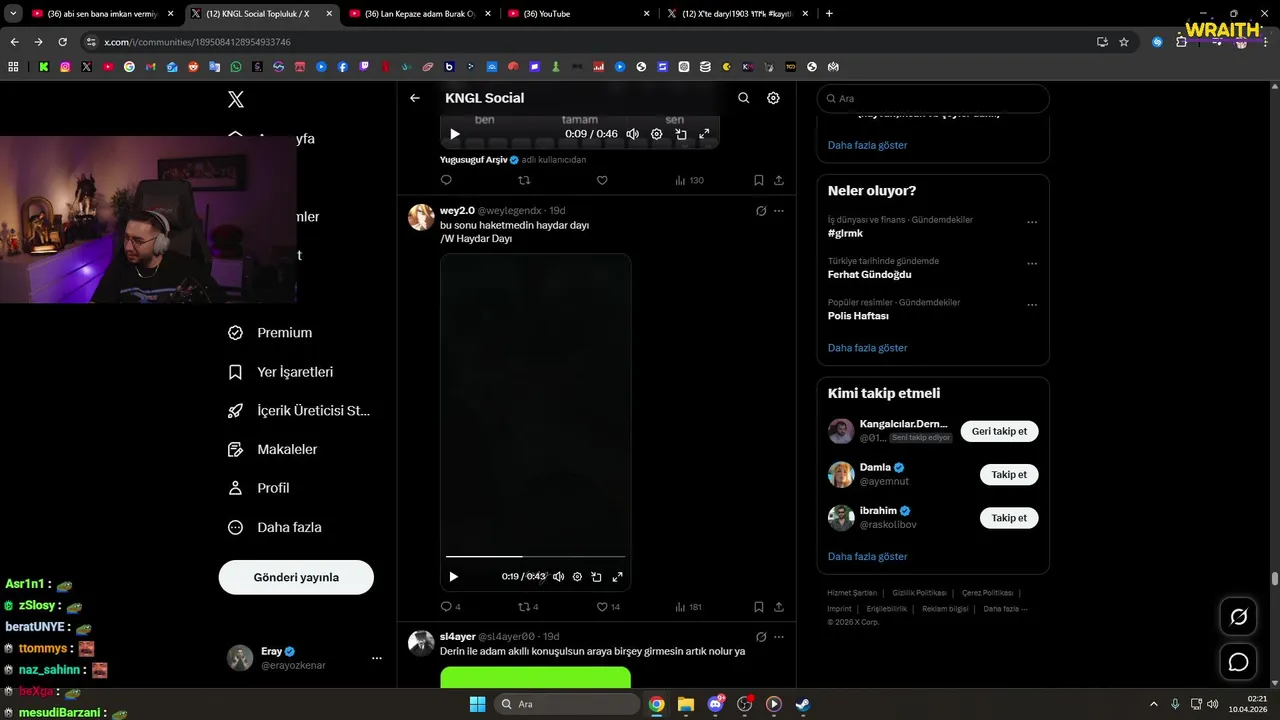Seek on the wey2.0 video progress bar

[535, 556]
